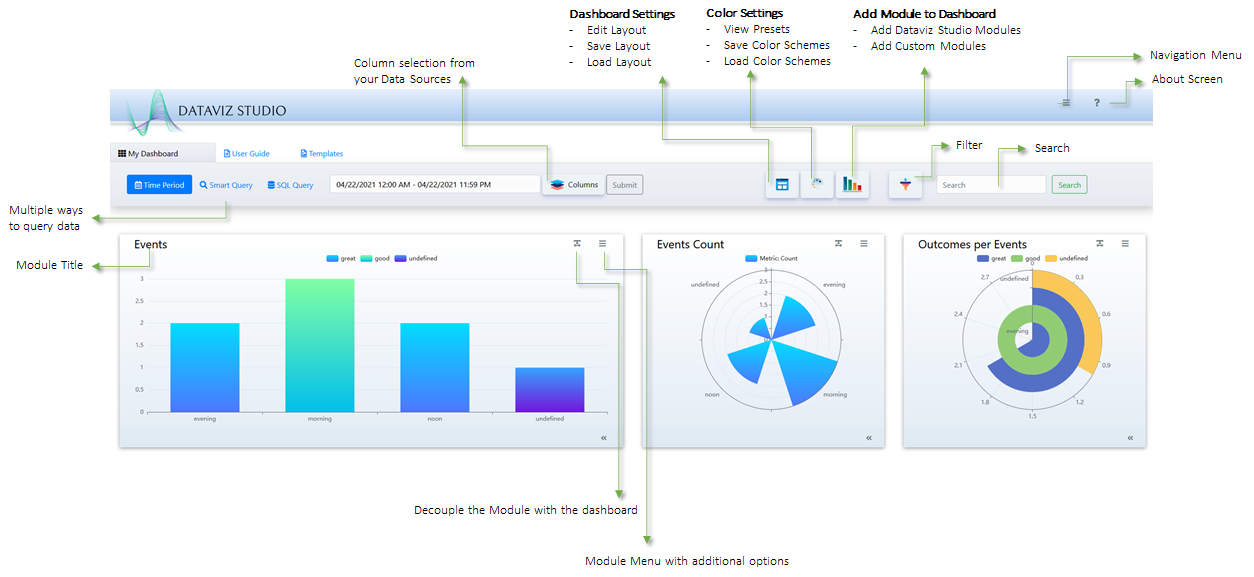This screenshot has width=1254, height=577.
Task: Click the tall morning bar in Events chart
Action: point(320,345)
